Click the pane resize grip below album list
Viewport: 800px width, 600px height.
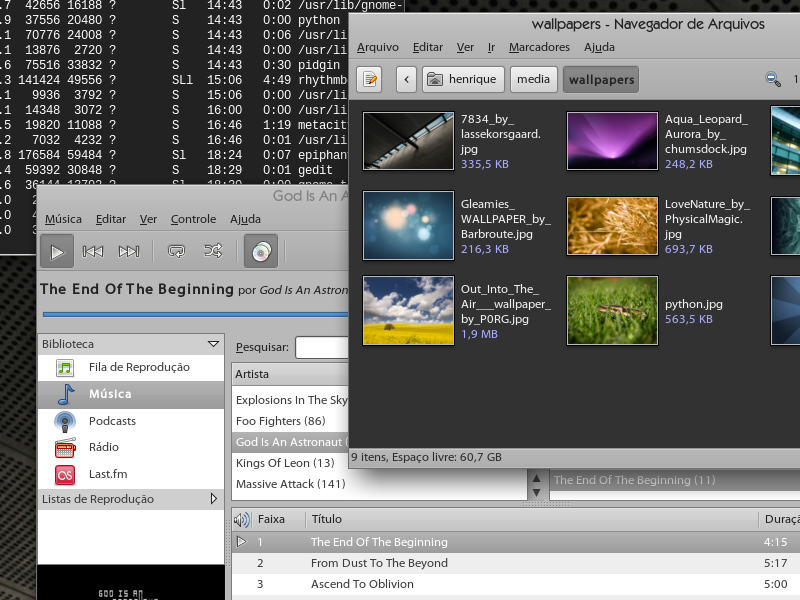(546, 504)
